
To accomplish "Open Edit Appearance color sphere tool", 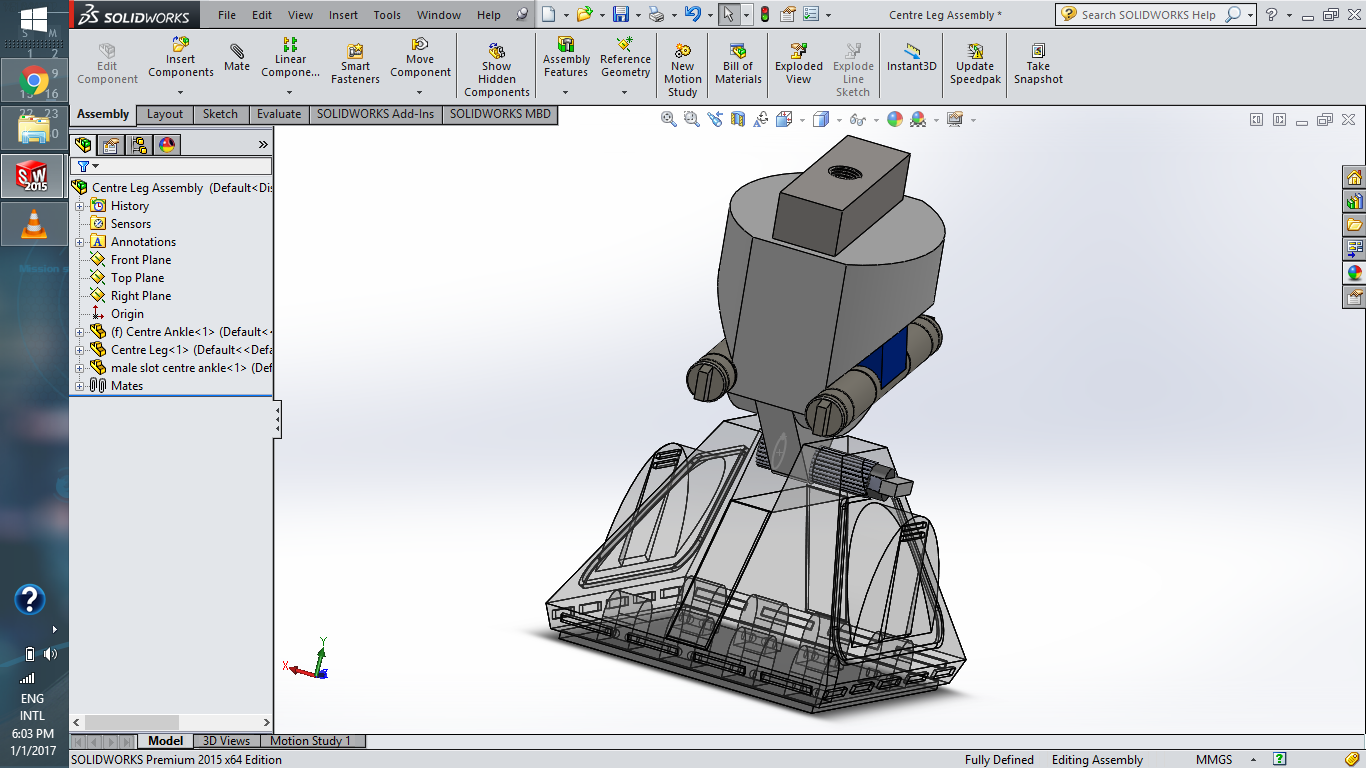I will [x=893, y=119].
